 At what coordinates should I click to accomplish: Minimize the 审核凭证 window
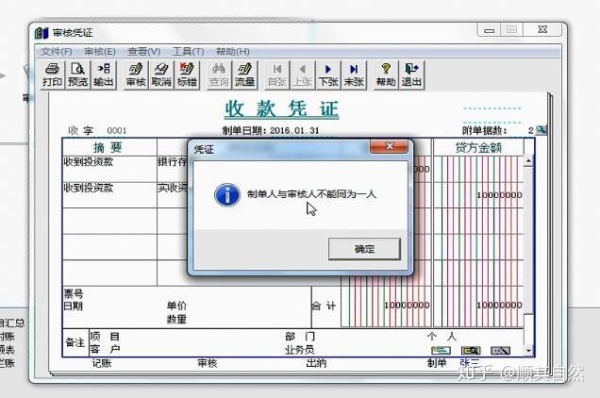click(x=489, y=30)
